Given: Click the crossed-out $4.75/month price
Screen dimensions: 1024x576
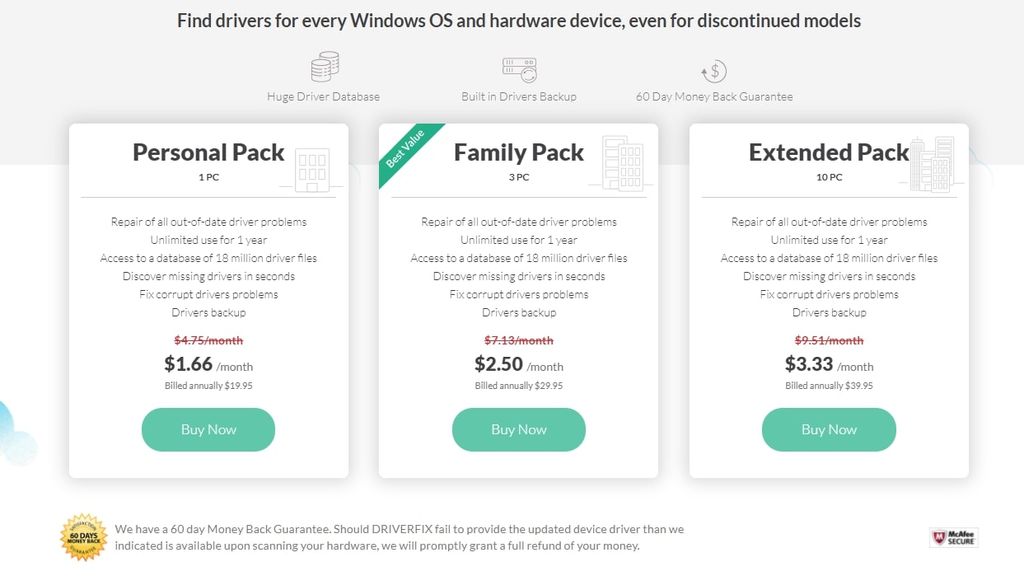Looking at the screenshot, I should tap(208, 340).
